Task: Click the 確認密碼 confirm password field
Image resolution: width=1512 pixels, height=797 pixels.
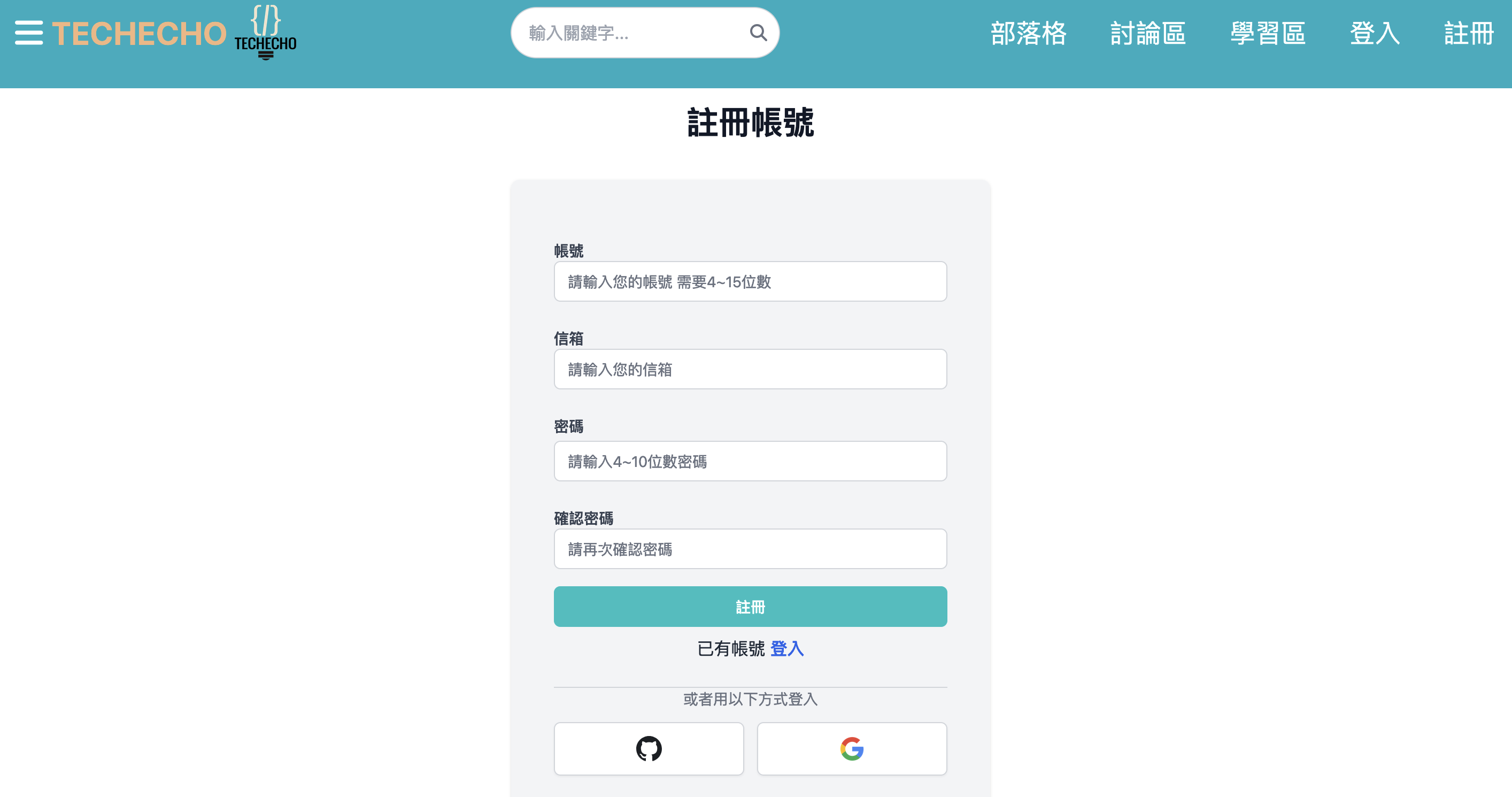Action: 750,549
